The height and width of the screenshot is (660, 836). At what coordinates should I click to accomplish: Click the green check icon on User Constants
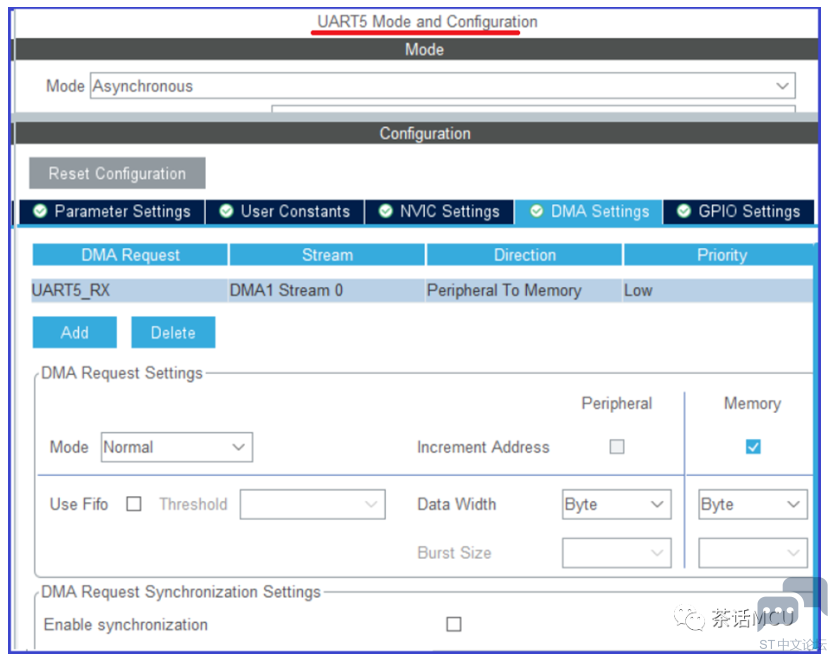click(226, 211)
